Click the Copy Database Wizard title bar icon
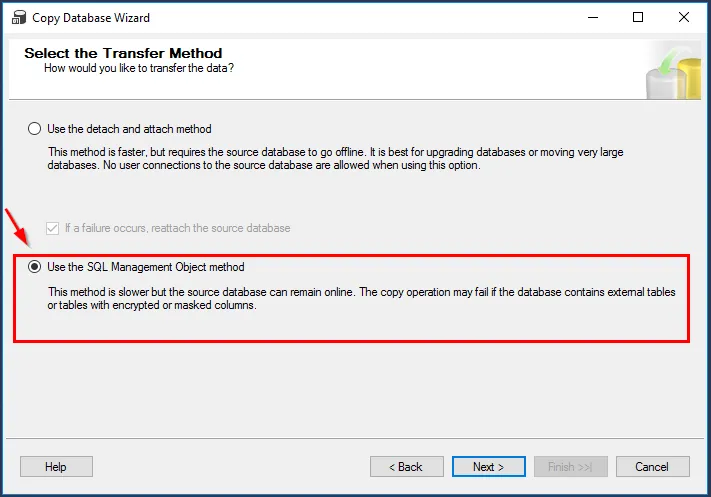Image resolution: width=711 pixels, height=497 pixels. (x=16, y=17)
